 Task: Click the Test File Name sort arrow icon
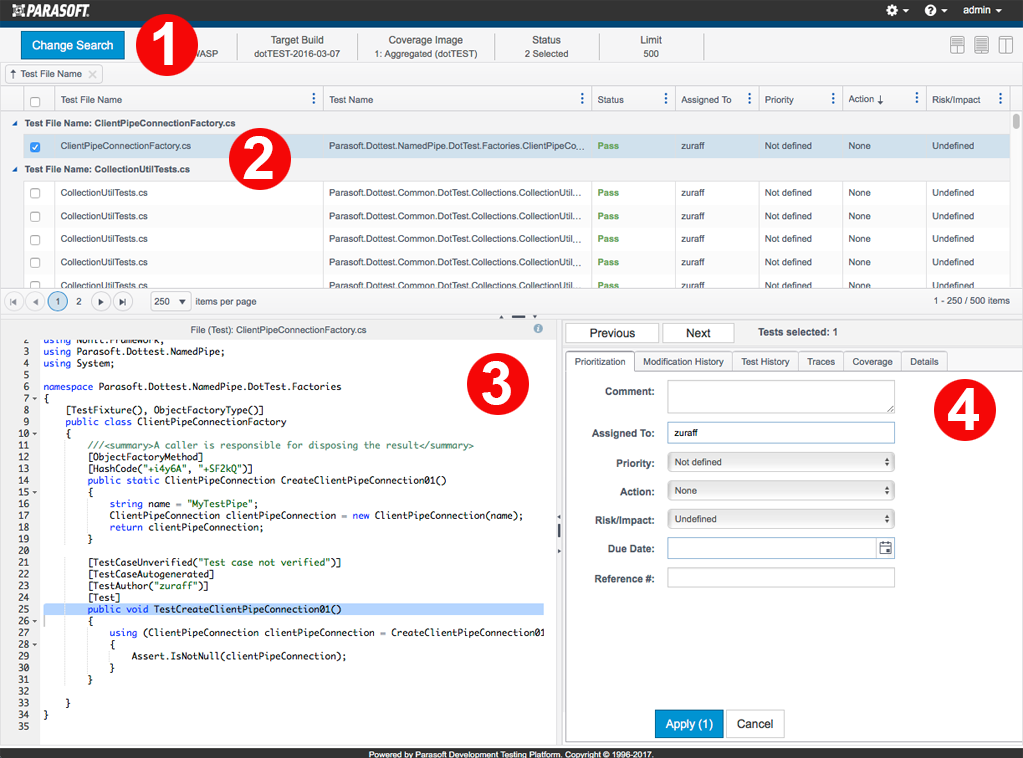pyautogui.click(x=13, y=74)
